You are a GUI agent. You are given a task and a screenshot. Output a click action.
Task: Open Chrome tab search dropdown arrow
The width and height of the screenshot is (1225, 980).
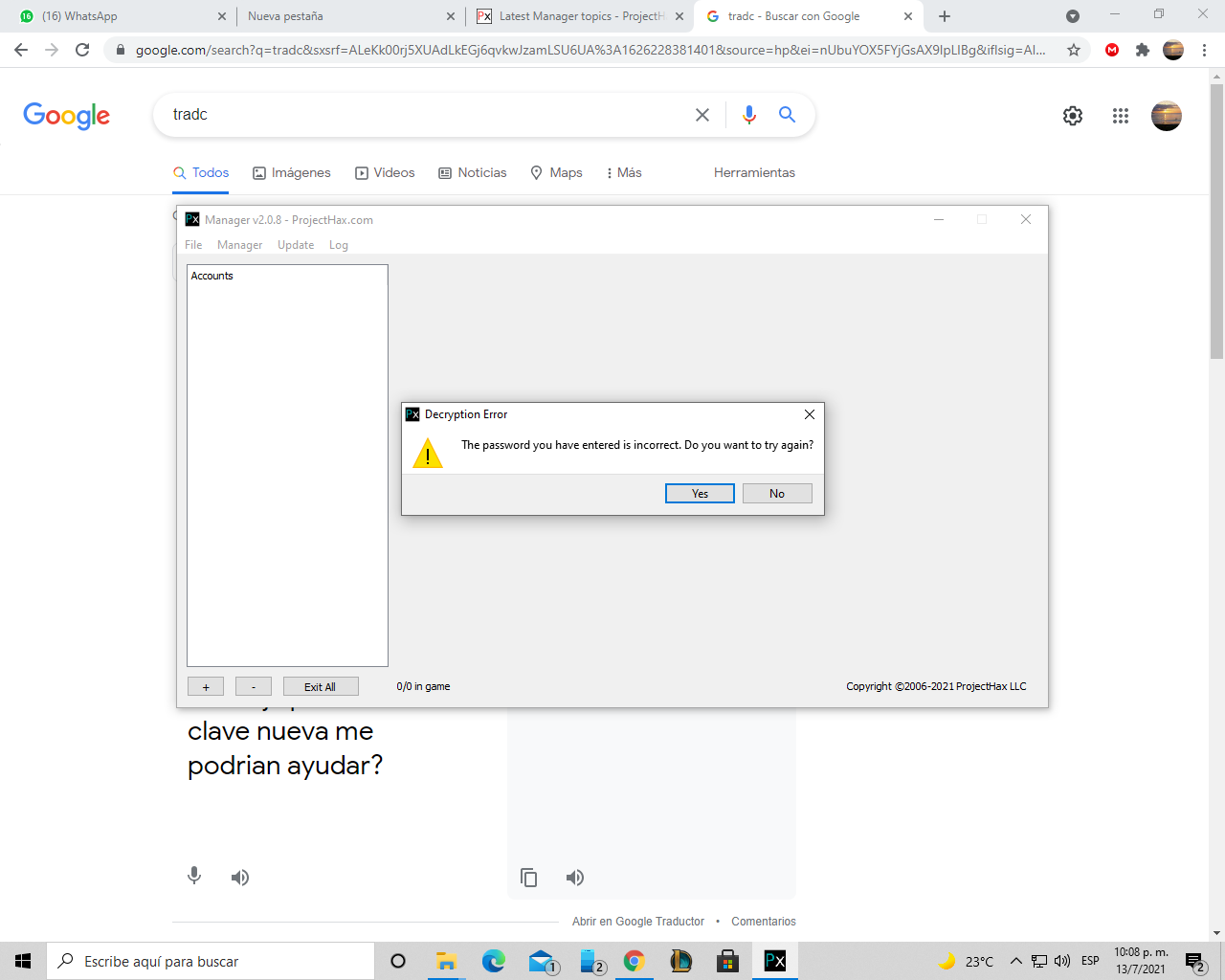pyautogui.click(x=1073, y=16)
